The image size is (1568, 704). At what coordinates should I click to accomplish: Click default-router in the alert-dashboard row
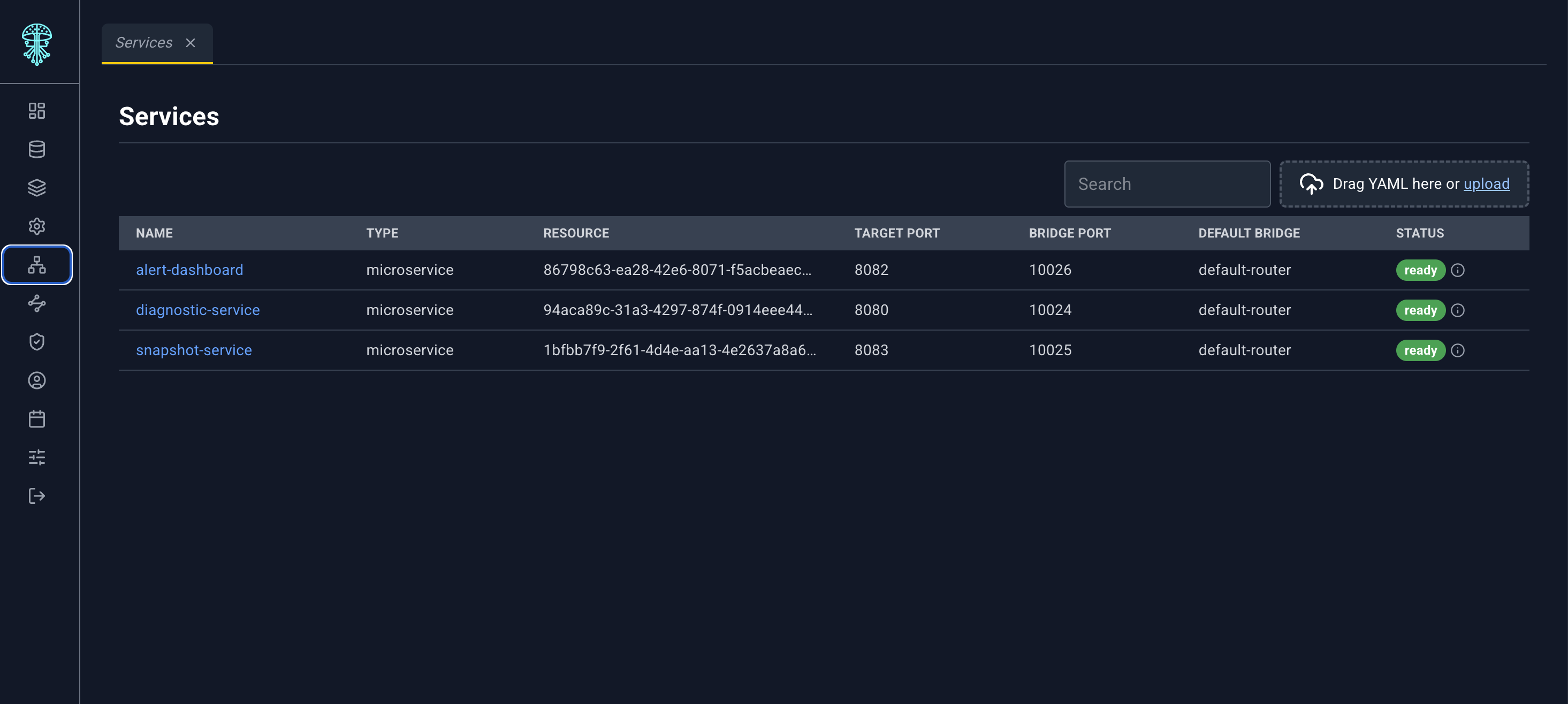[x=1244, y=270]
